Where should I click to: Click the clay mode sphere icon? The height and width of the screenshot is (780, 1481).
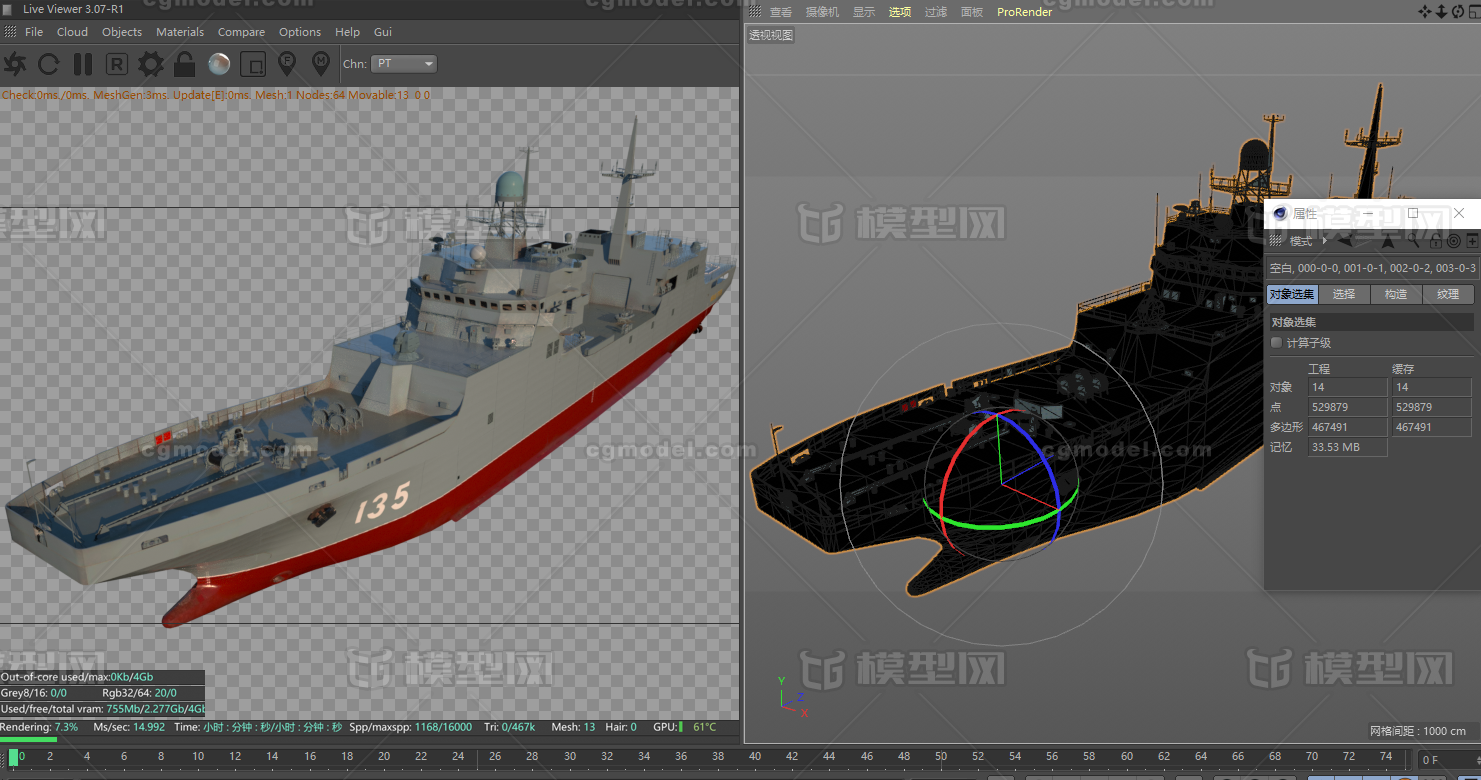tap(219, 65)
